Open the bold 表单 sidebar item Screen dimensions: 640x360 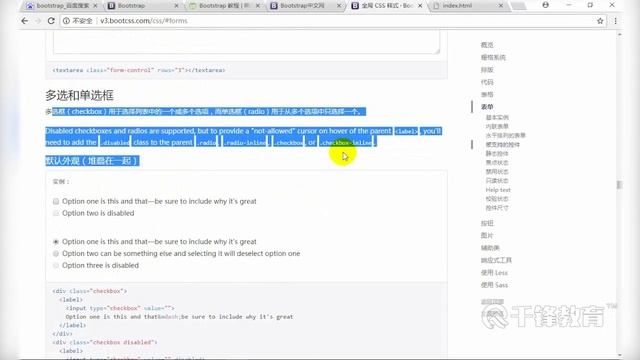click(487, 107)
